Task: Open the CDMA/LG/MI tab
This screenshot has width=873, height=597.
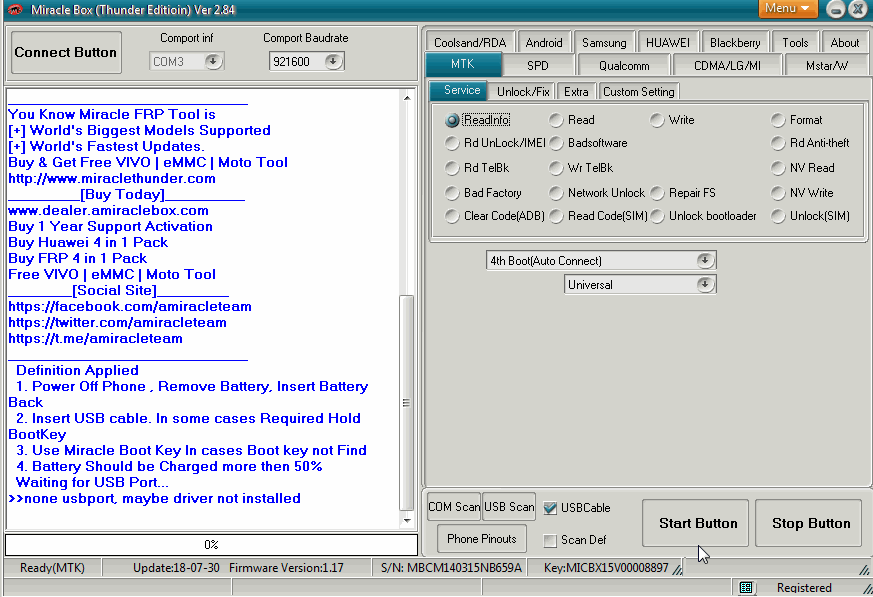Action: coord(727,66)
